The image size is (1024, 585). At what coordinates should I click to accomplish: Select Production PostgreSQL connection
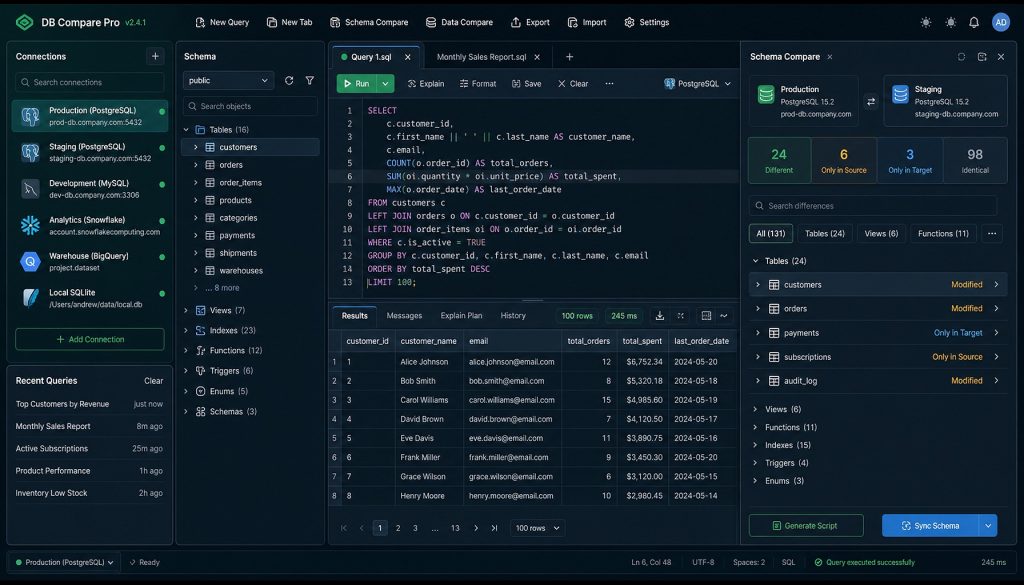pyautogui.click(x=90, y=116)
